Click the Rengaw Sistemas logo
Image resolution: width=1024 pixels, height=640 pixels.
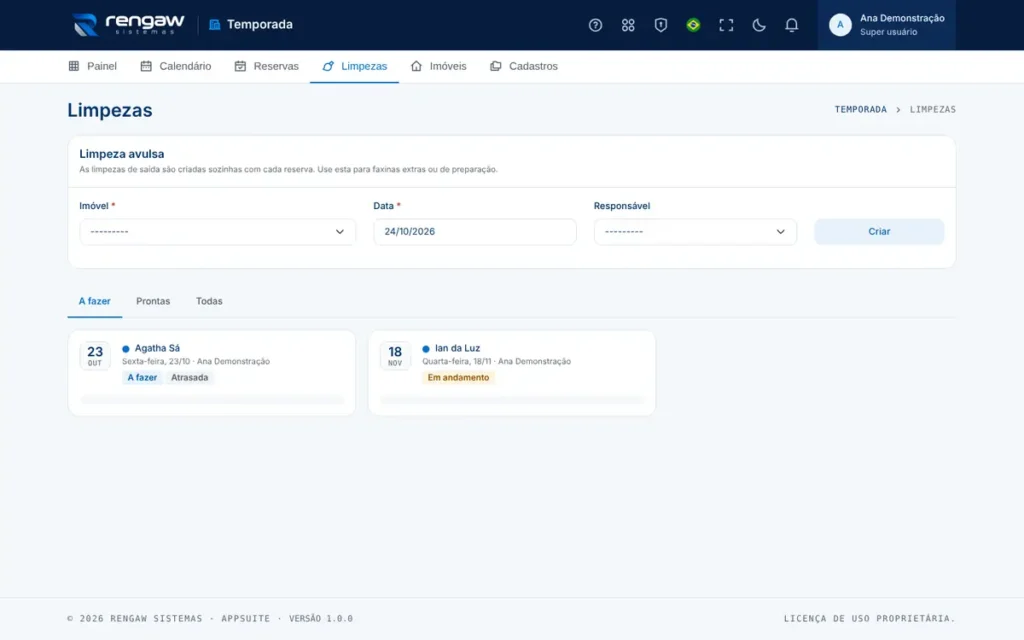[129, 25]
